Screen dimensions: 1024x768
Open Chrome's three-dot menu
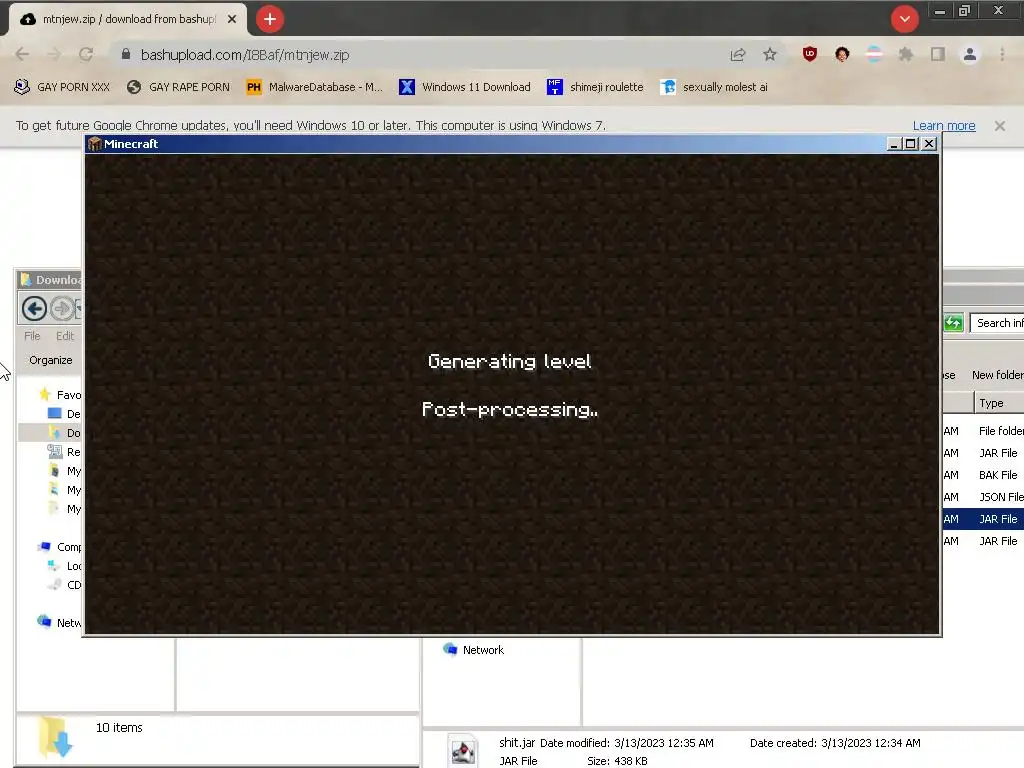(x=1002, y=55)
